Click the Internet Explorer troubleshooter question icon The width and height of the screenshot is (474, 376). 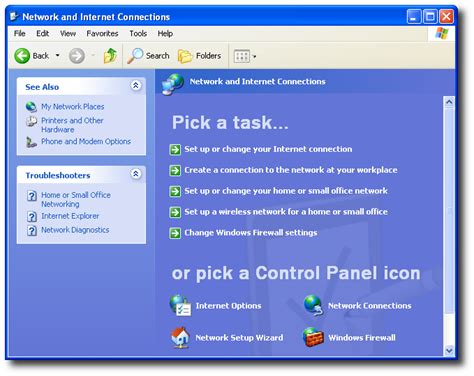pos(32,217)
